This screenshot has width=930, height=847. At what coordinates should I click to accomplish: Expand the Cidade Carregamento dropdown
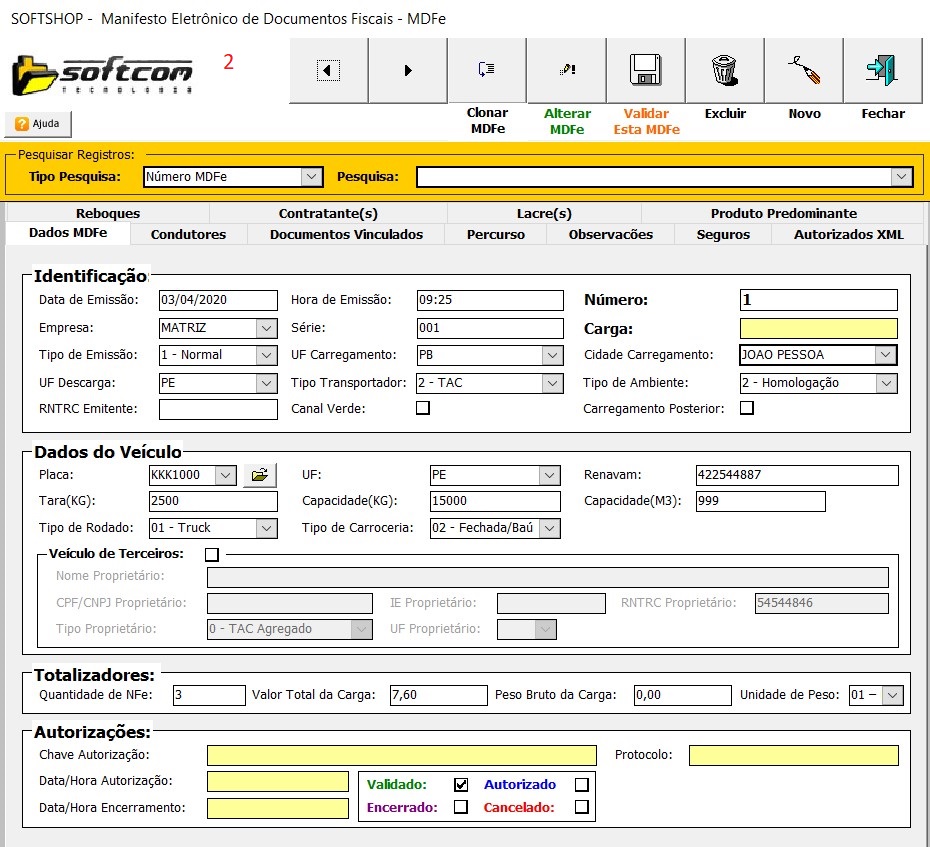pos(884,355)
